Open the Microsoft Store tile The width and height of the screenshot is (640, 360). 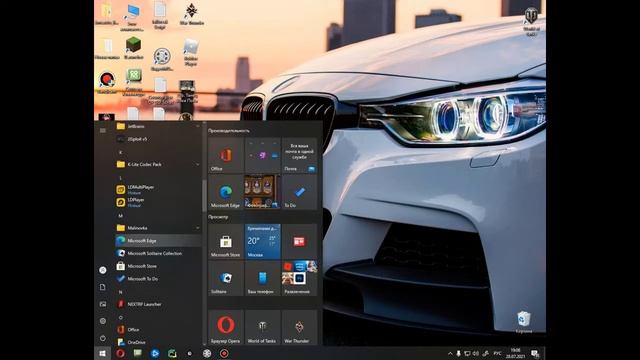tap(226, 242)
